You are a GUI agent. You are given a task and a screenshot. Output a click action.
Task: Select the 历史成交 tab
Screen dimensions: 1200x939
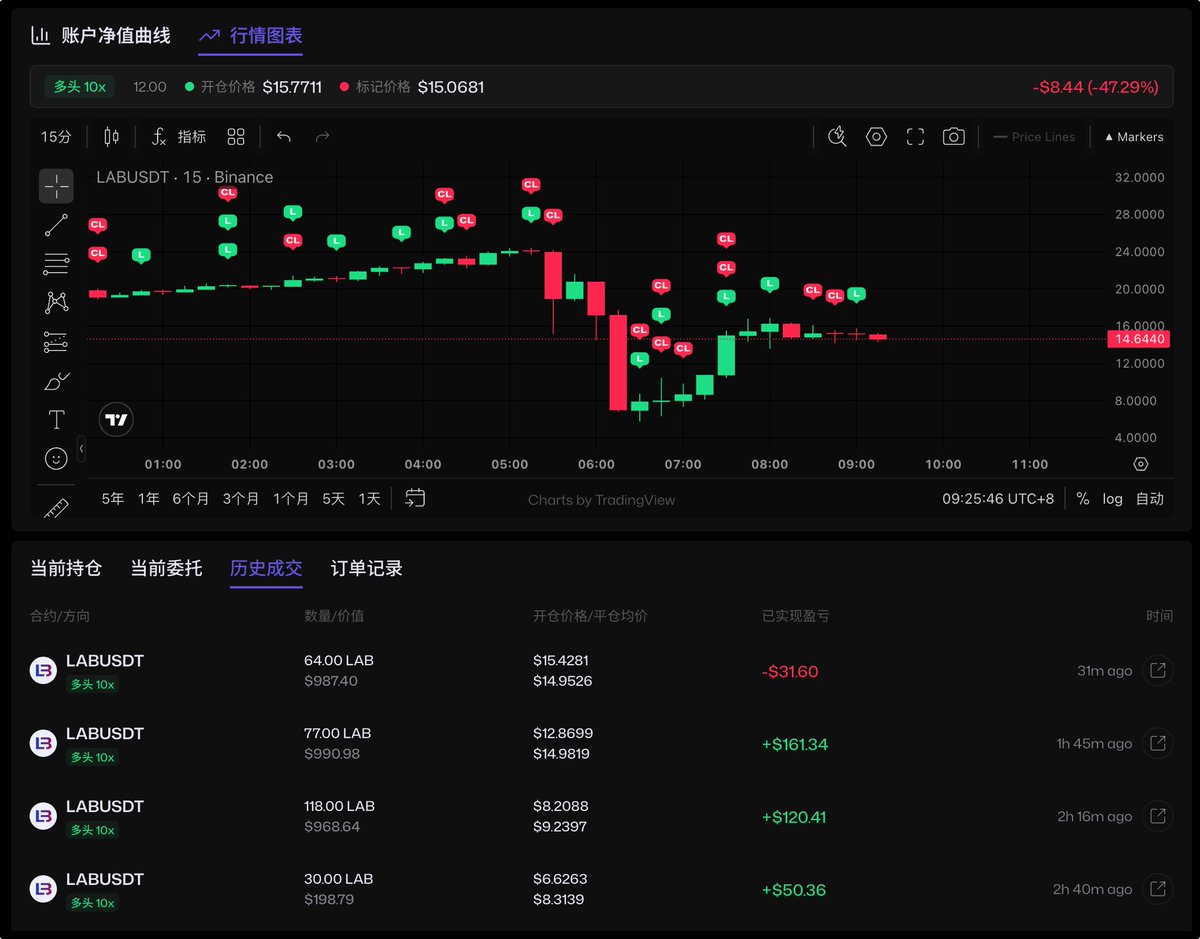pyautogui.click(x=266, y=568)
